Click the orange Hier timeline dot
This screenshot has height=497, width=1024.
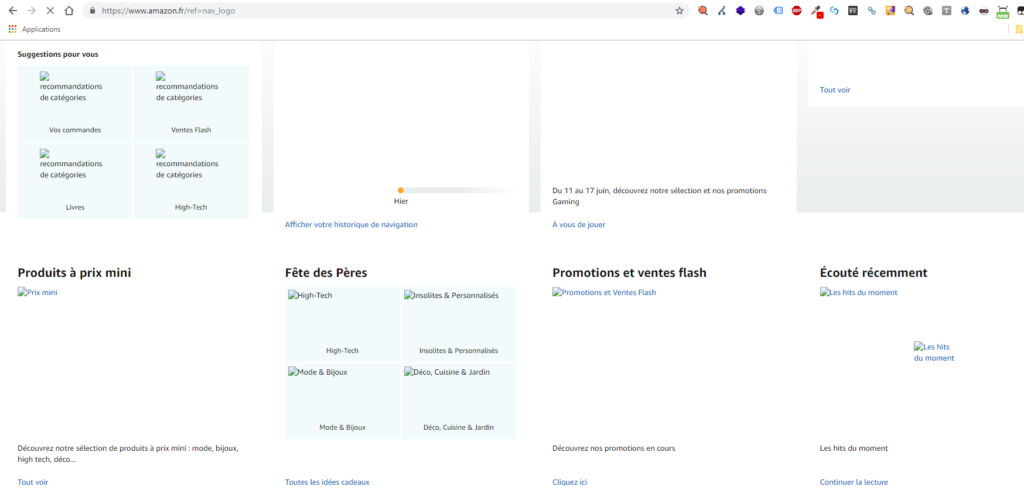(400, 190)
